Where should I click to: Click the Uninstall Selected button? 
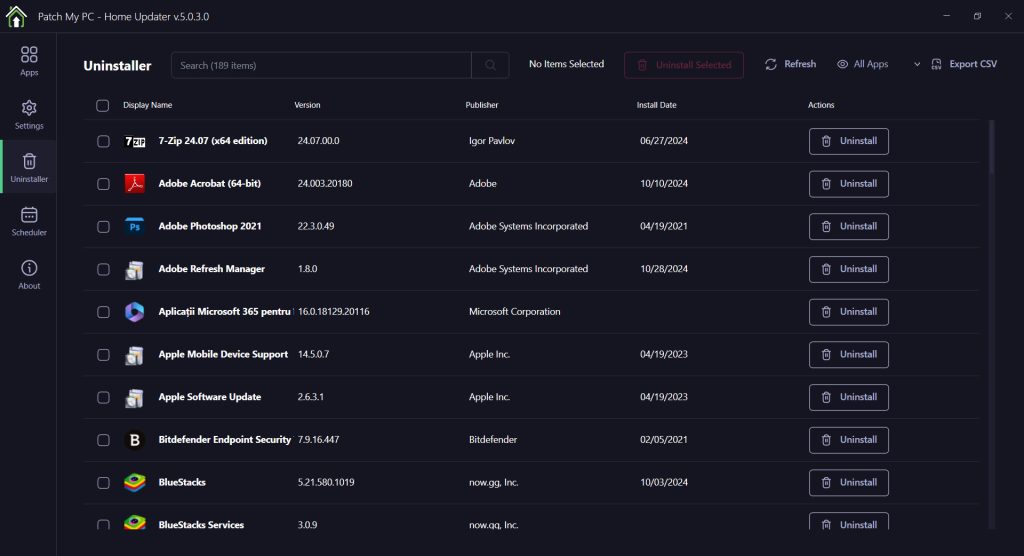pyautogui.click(x=683, y=65)
